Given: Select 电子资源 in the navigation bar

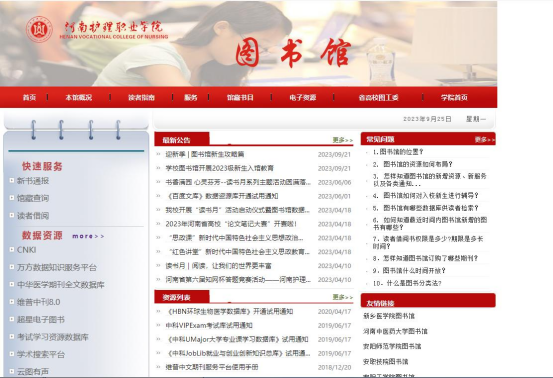Looking at the screenshot, I should (x=303, y=97).
